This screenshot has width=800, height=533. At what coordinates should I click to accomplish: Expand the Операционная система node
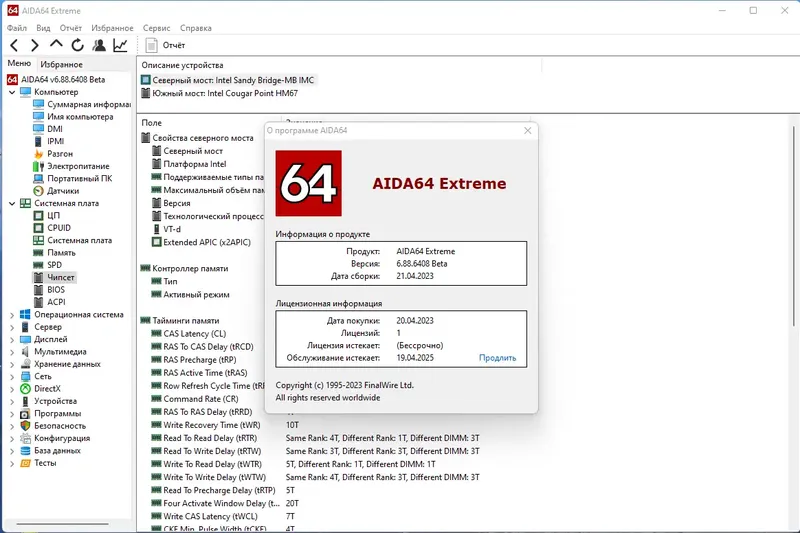pos(12,315)
